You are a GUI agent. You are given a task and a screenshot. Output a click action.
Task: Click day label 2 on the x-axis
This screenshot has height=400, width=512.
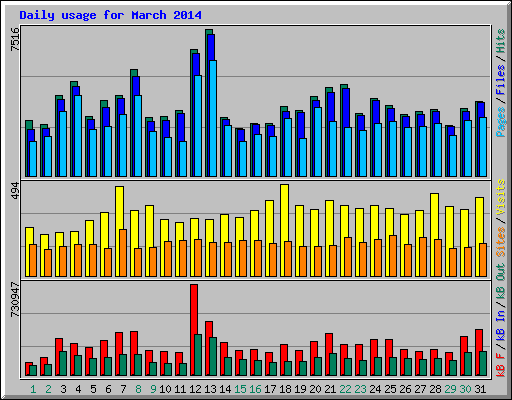(x=48, y=389)
